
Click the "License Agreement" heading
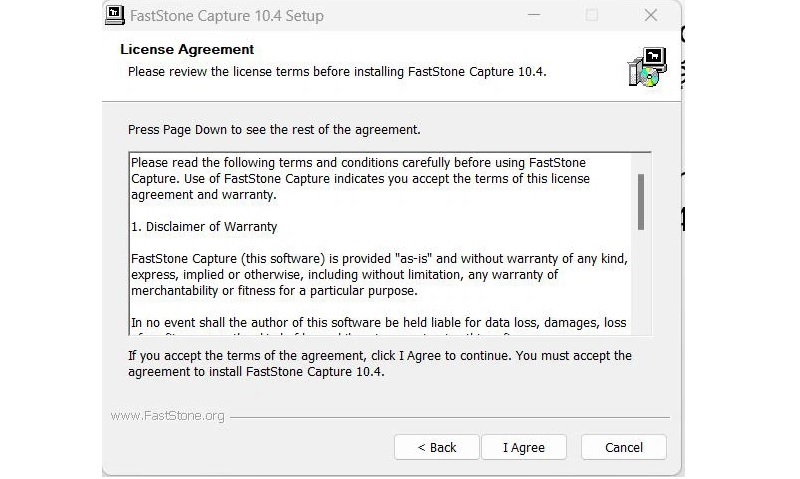click(187, 49)
